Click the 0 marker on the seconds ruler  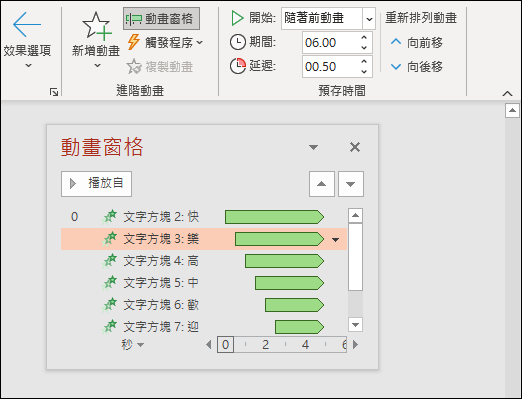225,345
